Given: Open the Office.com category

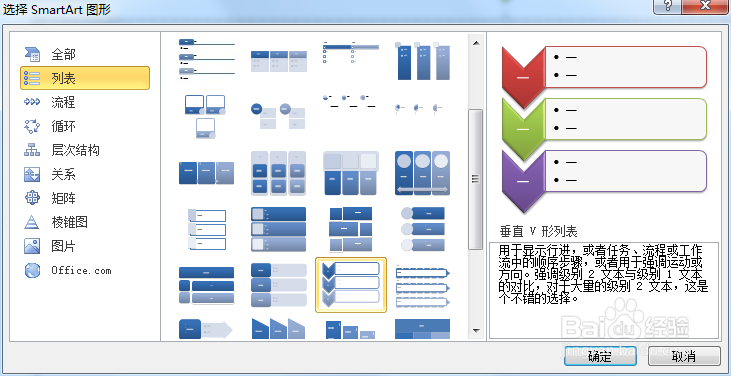Looking at the screenshot, I should [85, 270].
